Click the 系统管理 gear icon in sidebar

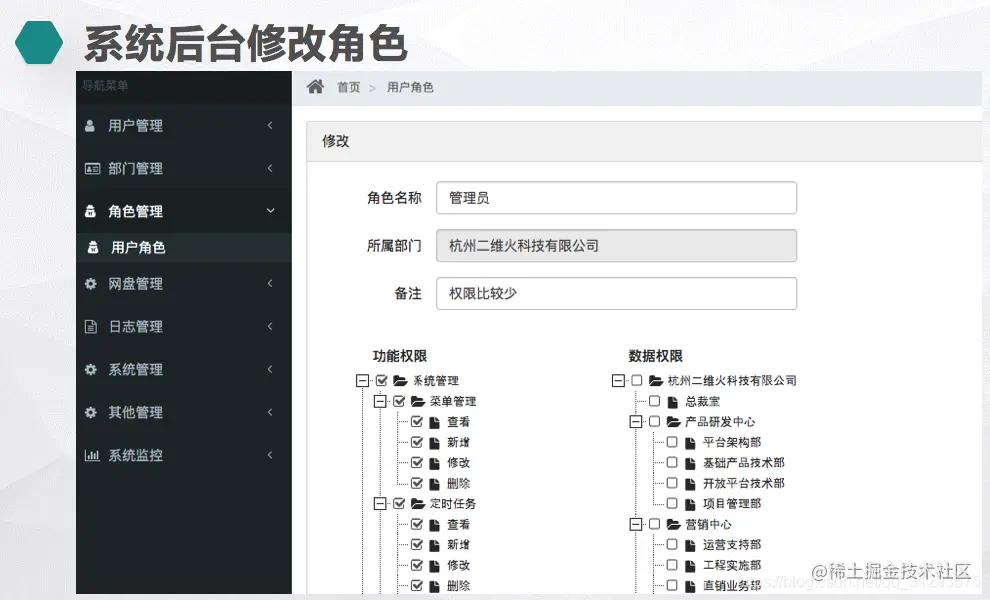tap(91, 369)
